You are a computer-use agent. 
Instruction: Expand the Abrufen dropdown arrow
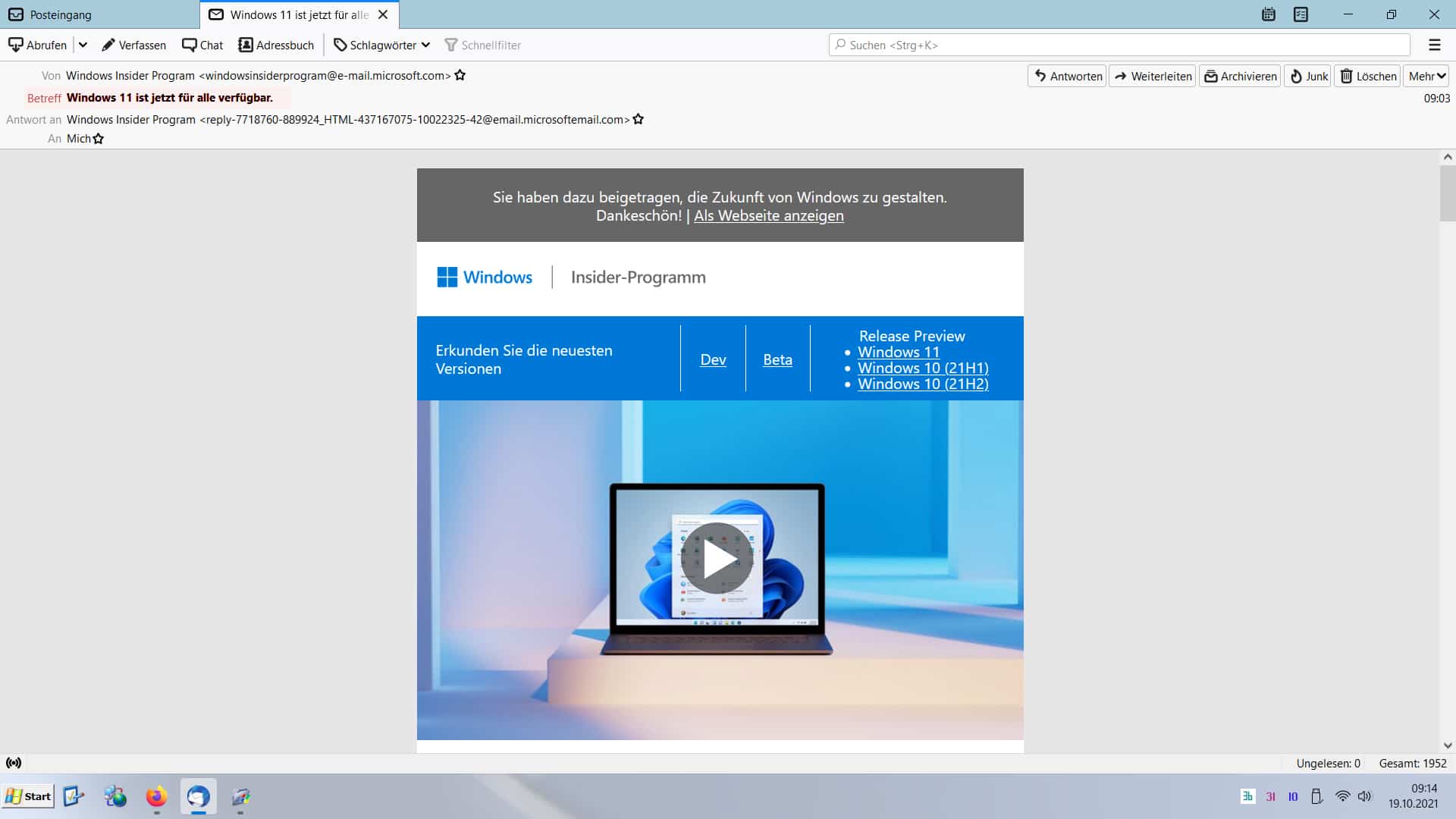point(83,45)
